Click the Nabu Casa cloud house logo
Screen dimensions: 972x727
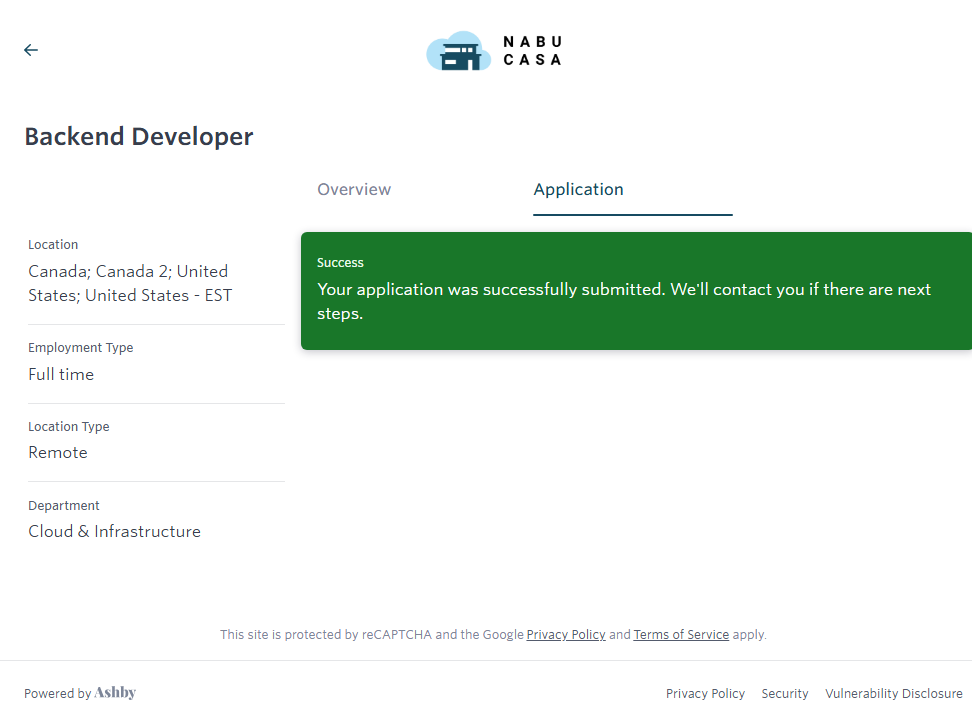(x=458, y=52)
